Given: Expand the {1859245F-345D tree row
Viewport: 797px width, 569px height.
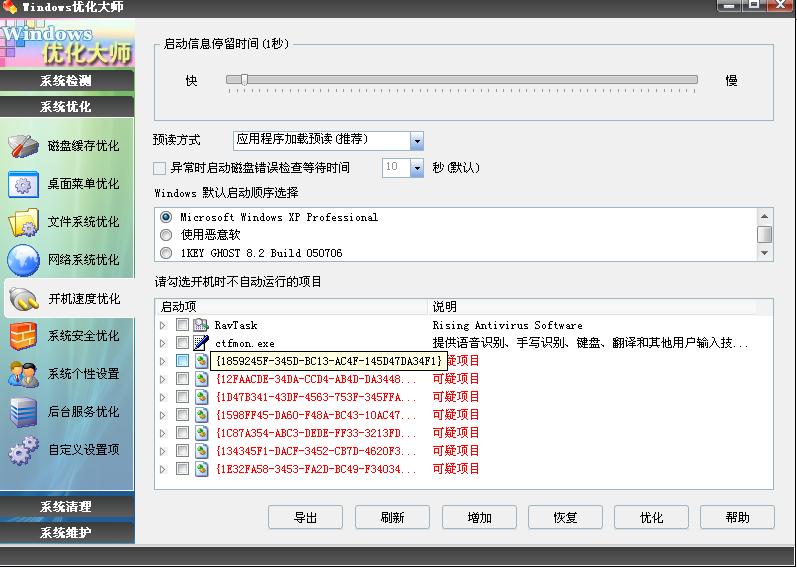Looking at the screenshot, I should (x=163, y=362).
